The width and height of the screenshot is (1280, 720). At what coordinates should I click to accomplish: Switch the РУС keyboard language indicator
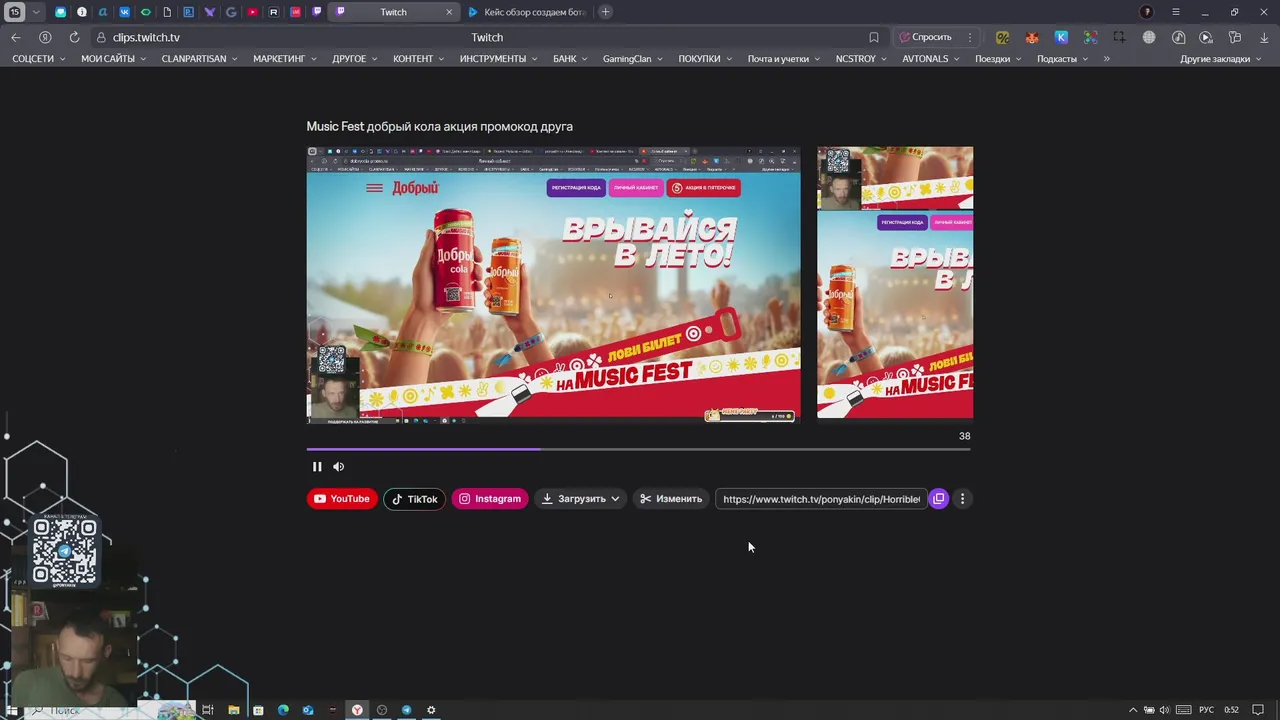1206,710
